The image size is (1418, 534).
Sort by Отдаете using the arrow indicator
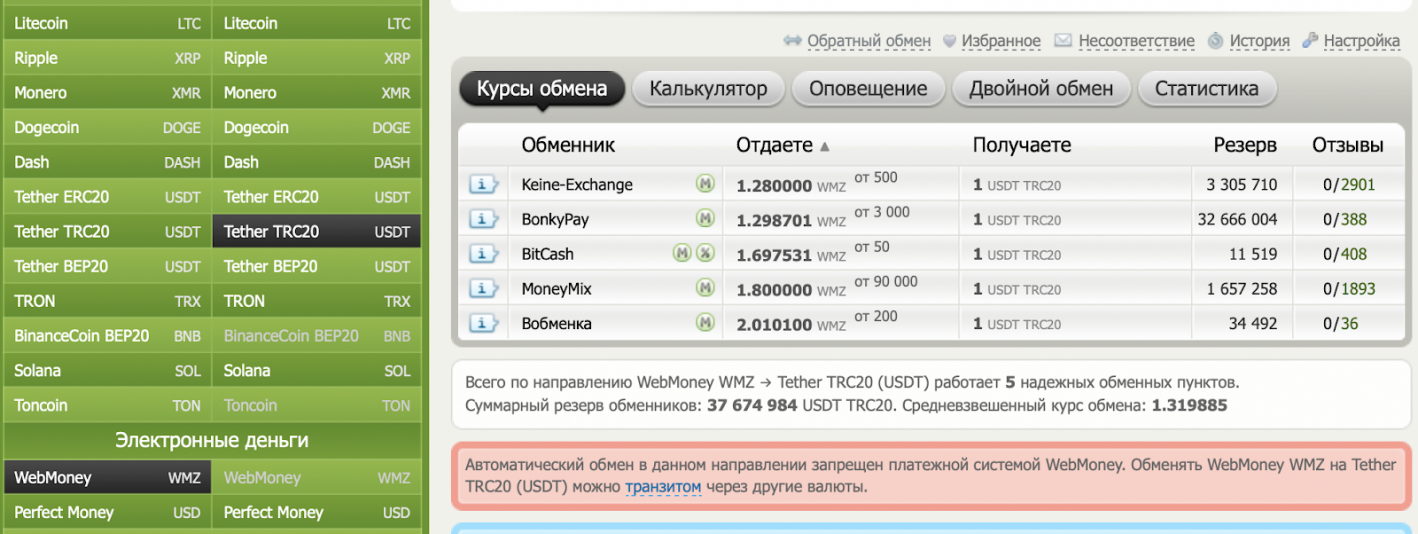tap(825, 146)
